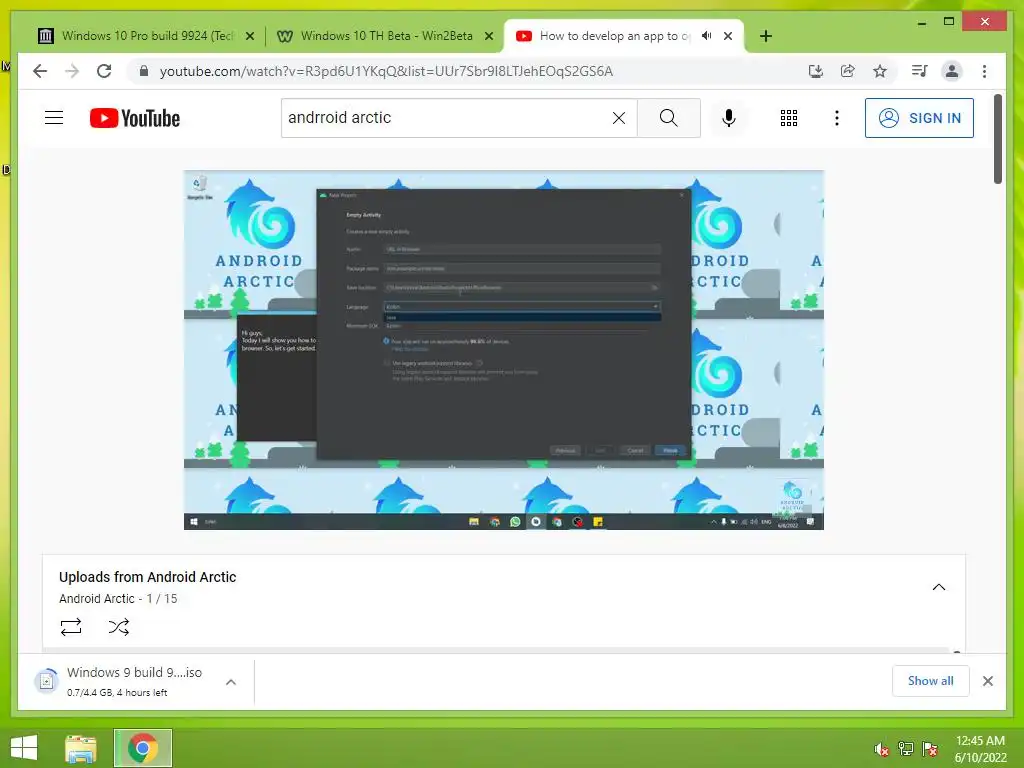Image resolution: width=1024 pixels, height=768 pixels.
Task: Go forward with the browser arrow
Action: (72, 71)
